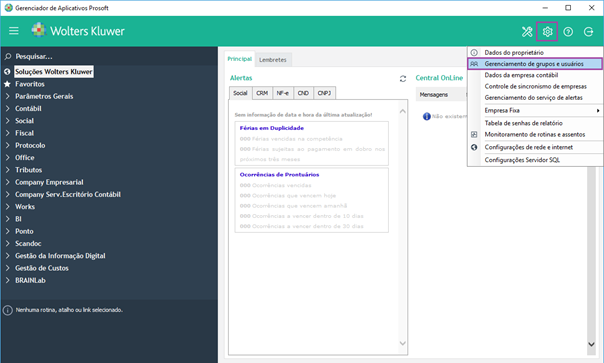The image size is (604, 363).
Task: Click the Dados do proprietário info icon
Action: (474, 52)
